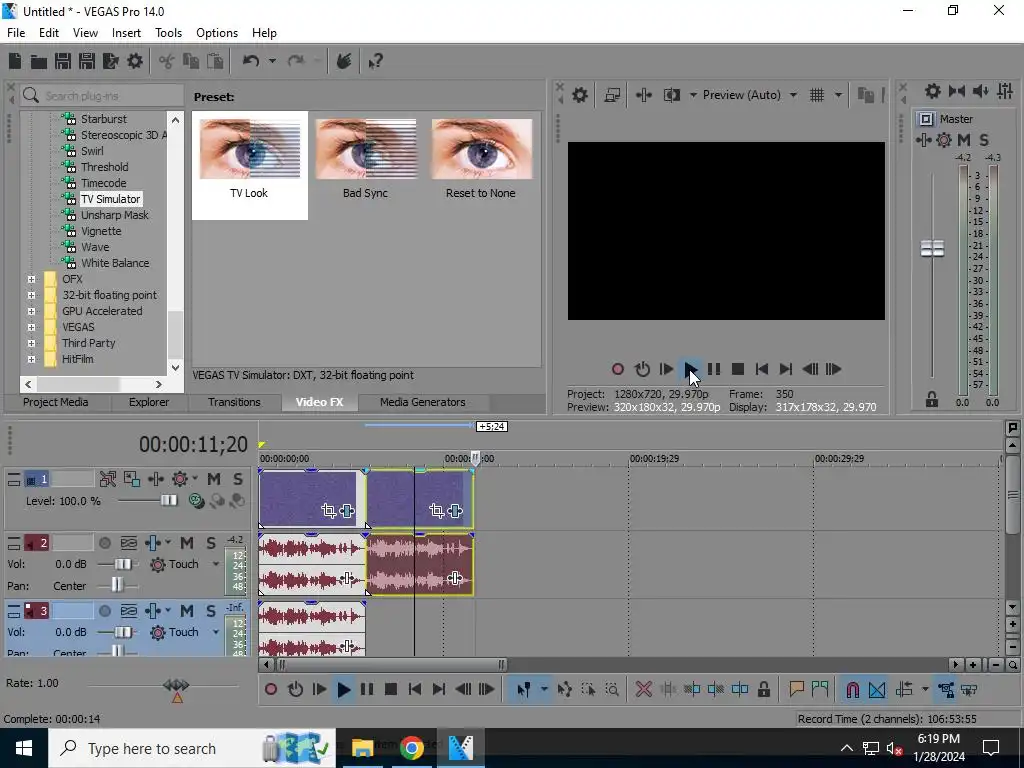Click the Undo arrow in the toolbar

[251, 61]
